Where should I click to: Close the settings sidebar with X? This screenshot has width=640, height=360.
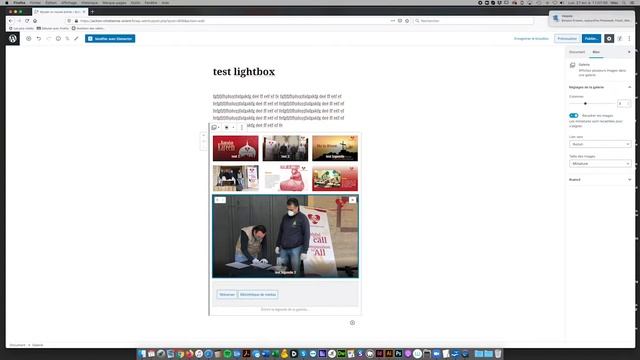[x=629, y=52]
